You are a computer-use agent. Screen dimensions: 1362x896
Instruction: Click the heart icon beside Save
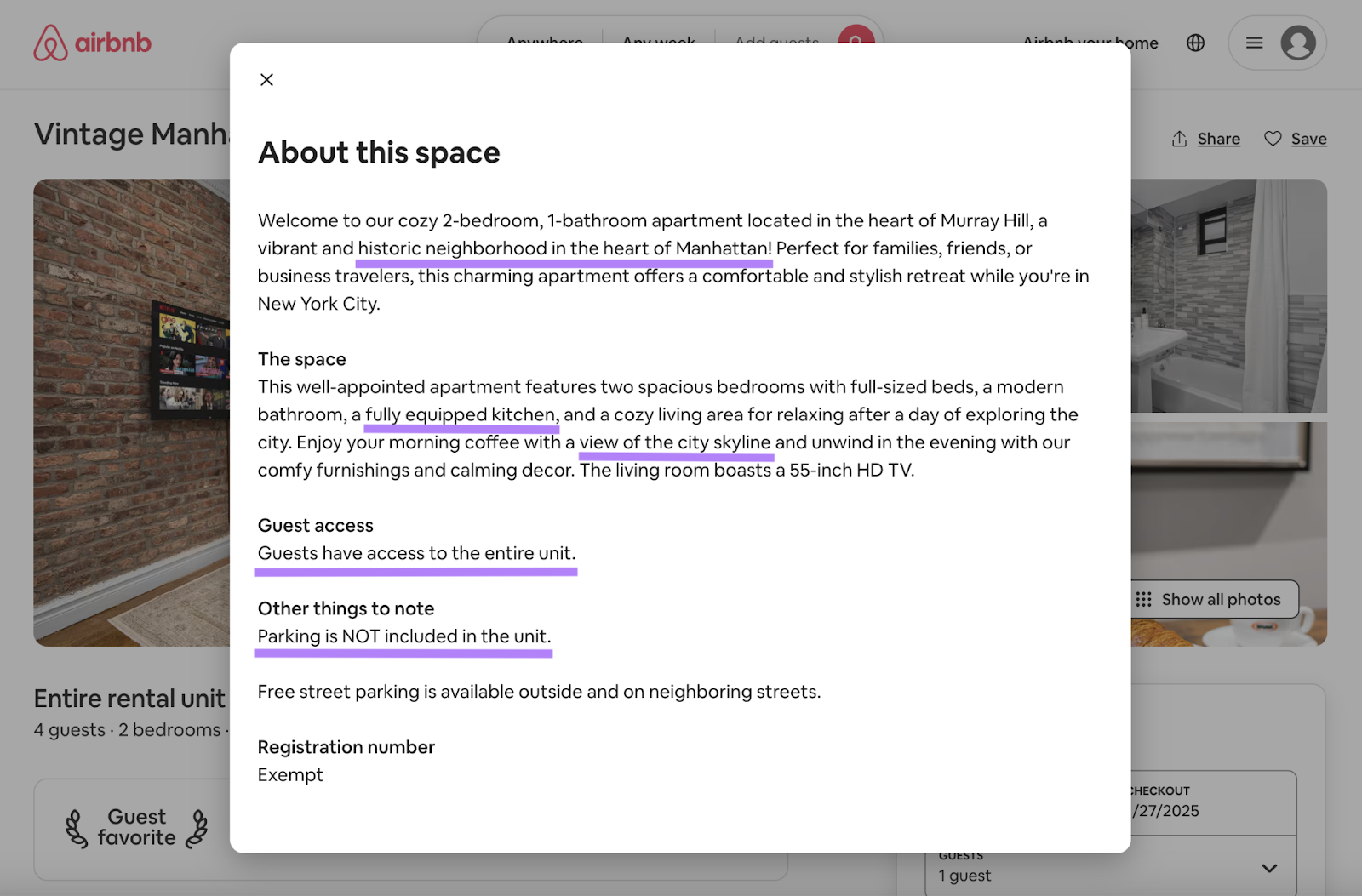click(1273, 139)
